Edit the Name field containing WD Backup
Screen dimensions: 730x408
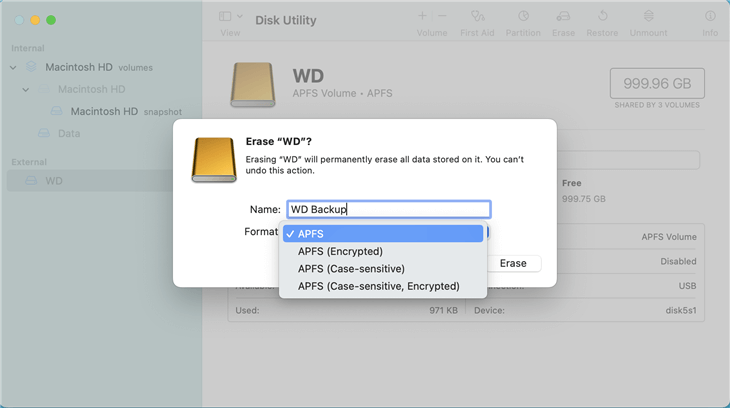point(389,209)
